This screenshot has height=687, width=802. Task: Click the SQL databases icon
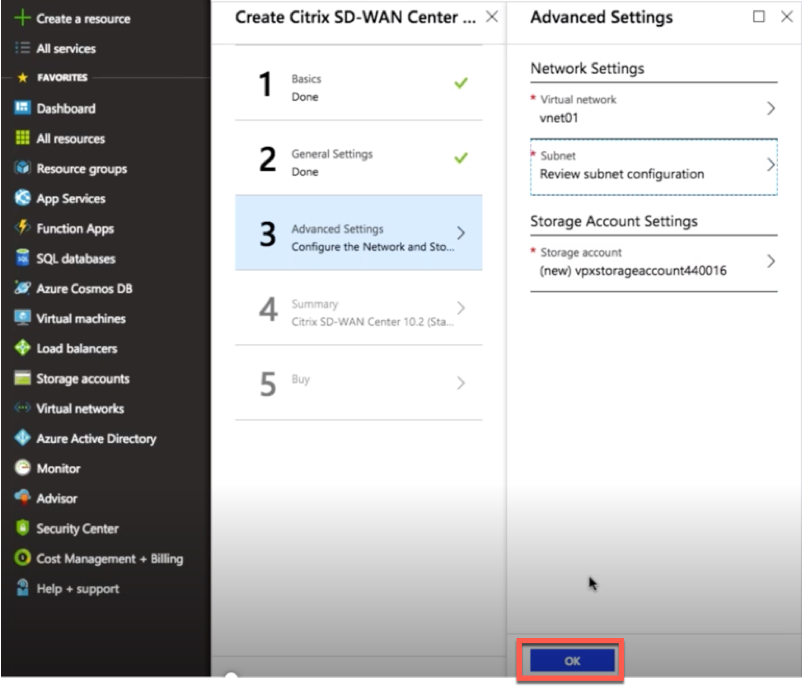coord(23,258)
